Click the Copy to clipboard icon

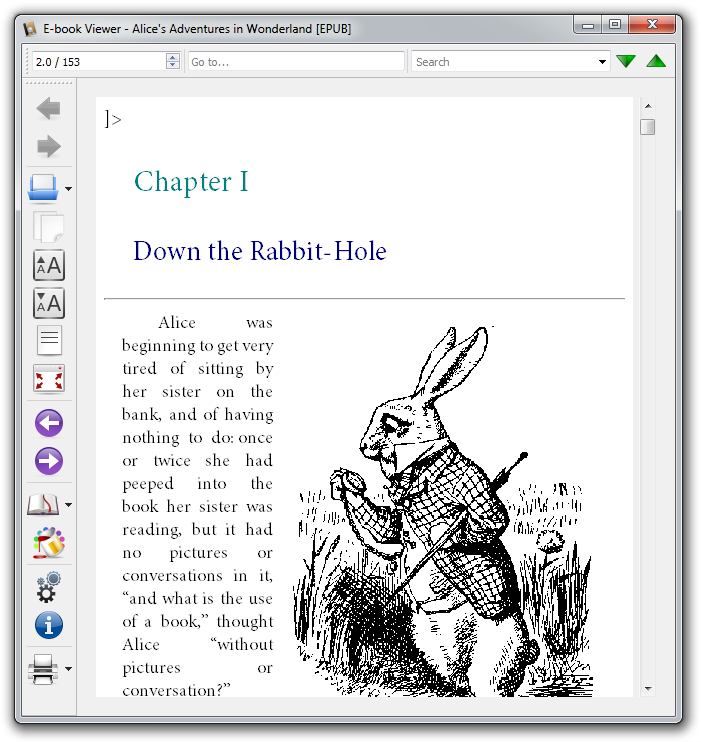48,227
